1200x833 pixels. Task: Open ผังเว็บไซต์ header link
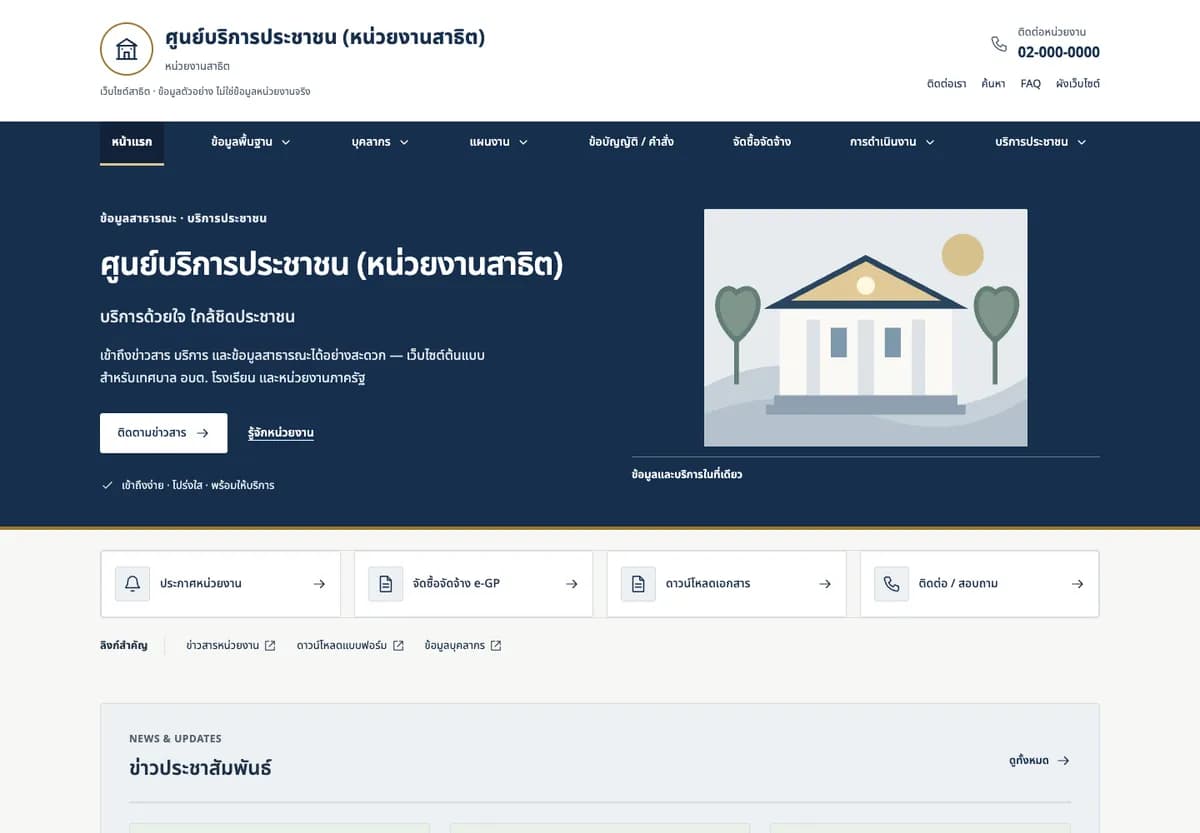point(1078,84)
